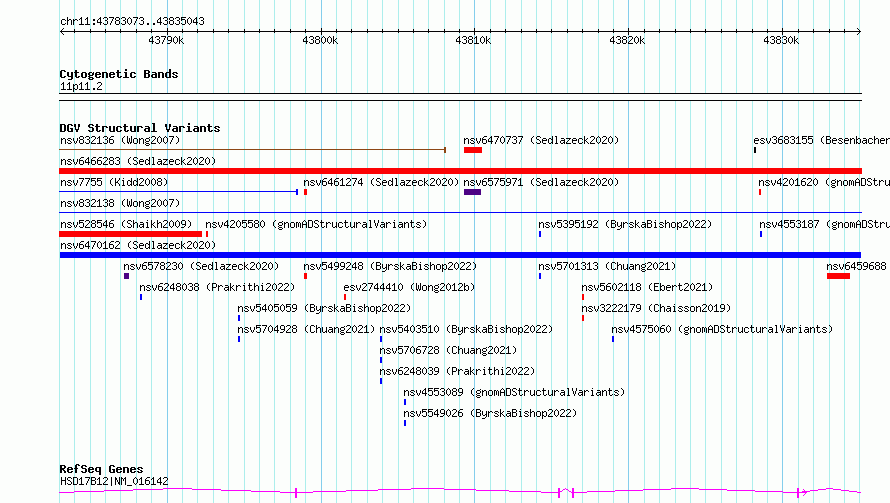The height and width of the screenshot is (503, 890).
Task: Click the nsv832136 (Wong2007) variant label
Action: coord(120,140)
